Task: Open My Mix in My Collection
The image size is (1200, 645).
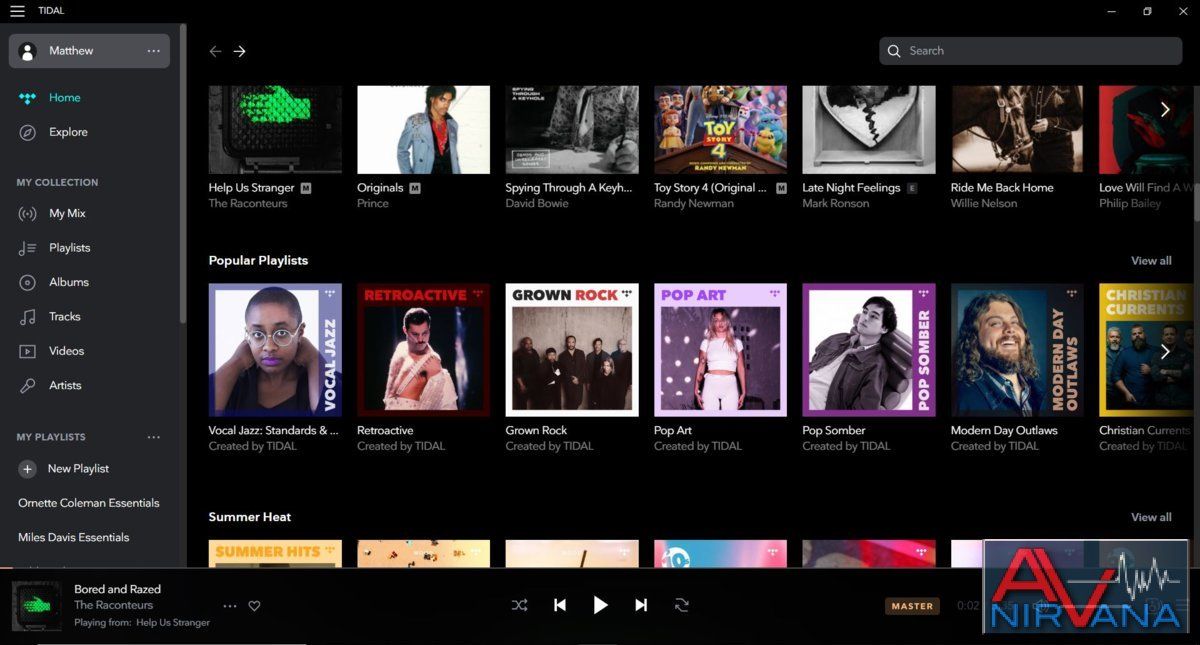Action: click(68, 213)
